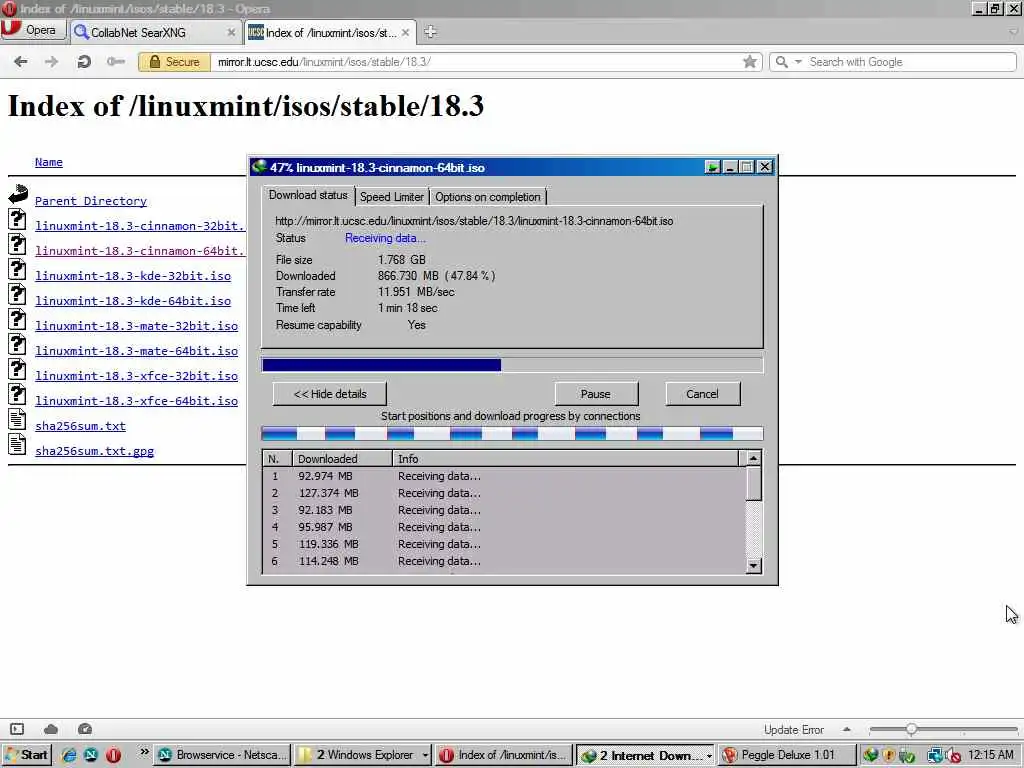Cancel the linuxmint iso download
The height and width of the screenshot is (768, 1024).
click(702, 394)
